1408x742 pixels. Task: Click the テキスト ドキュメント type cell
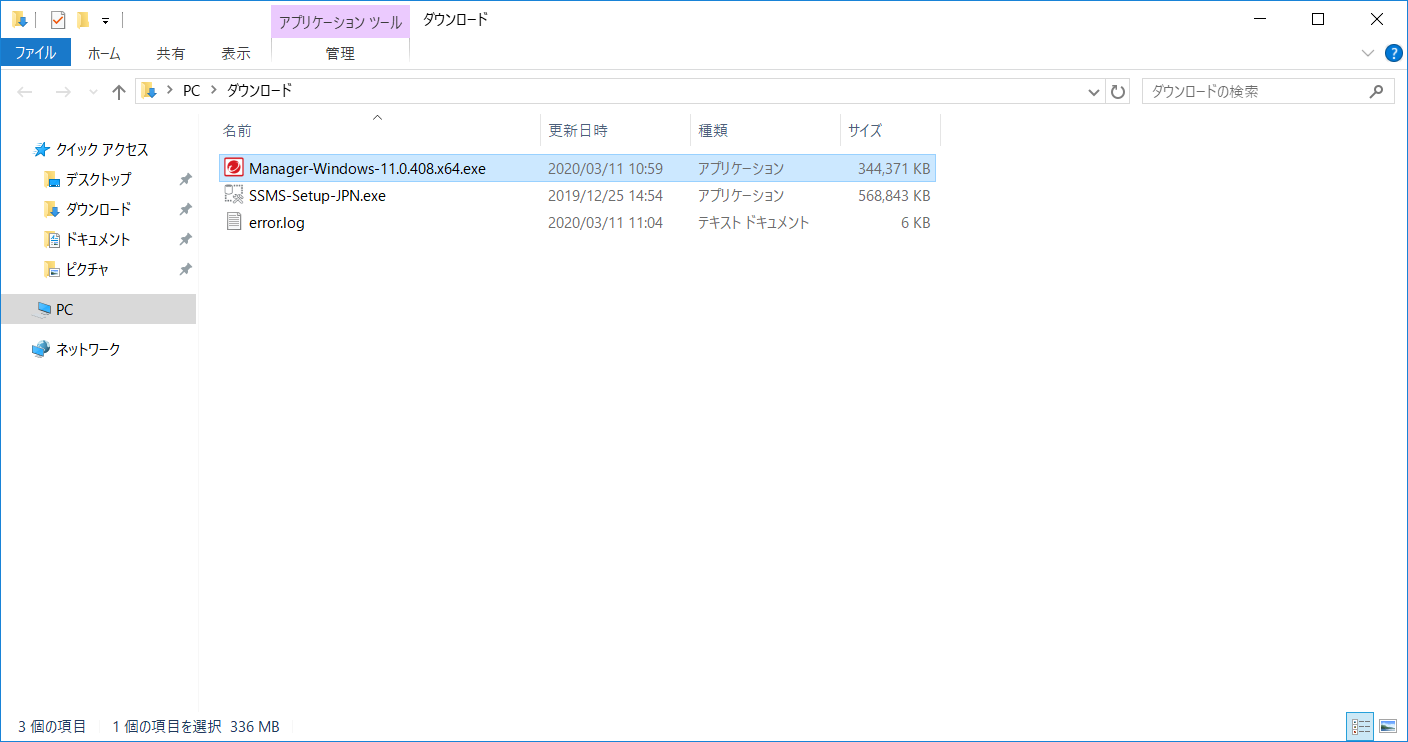pos(753,223)
